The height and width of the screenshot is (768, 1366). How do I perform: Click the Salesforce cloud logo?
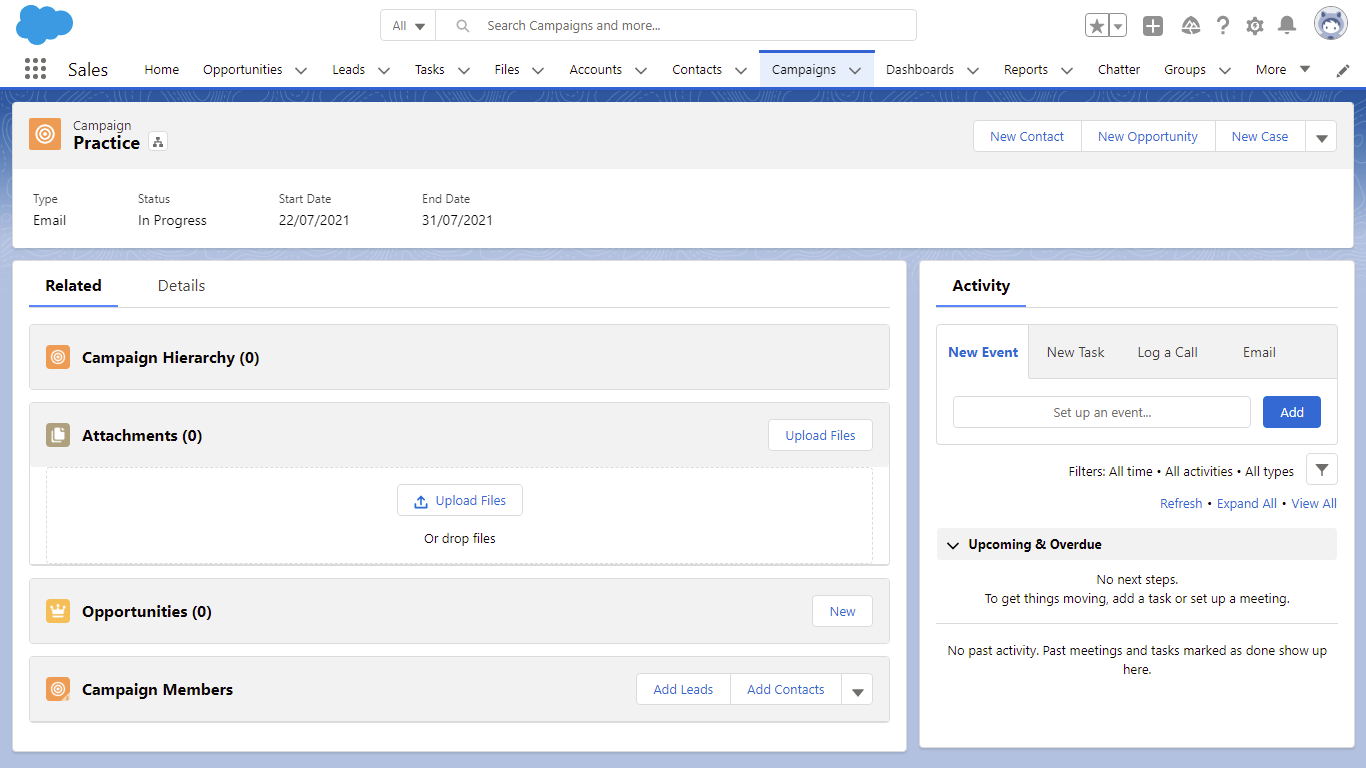(x=45, y=25)
